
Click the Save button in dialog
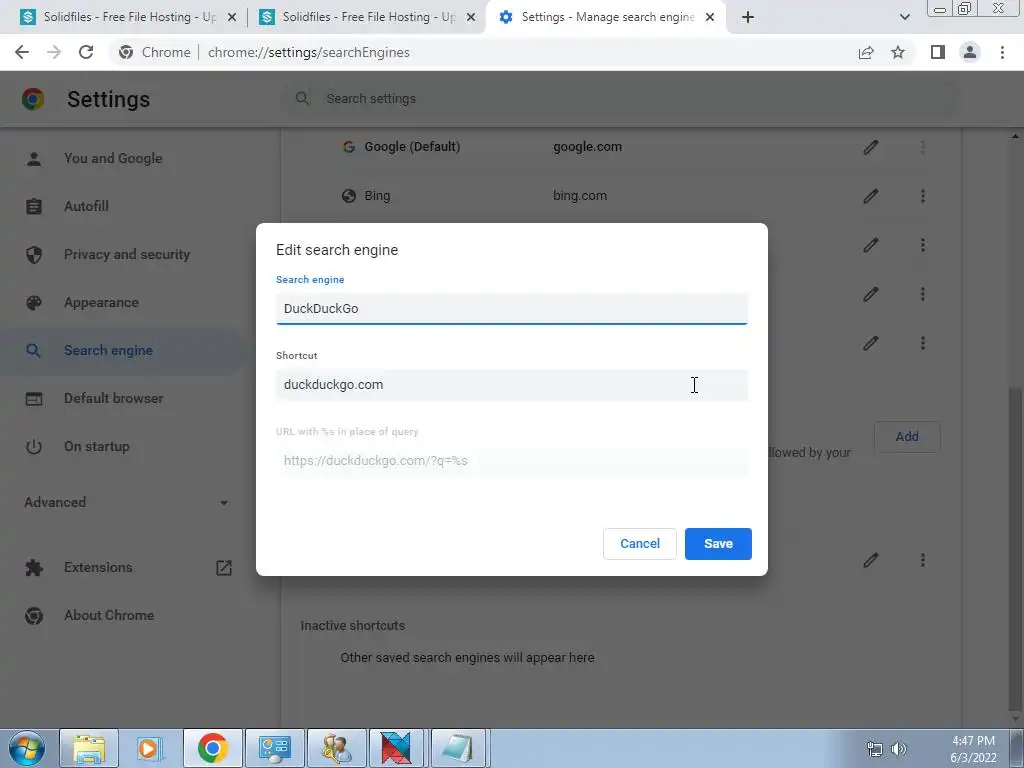718,543
